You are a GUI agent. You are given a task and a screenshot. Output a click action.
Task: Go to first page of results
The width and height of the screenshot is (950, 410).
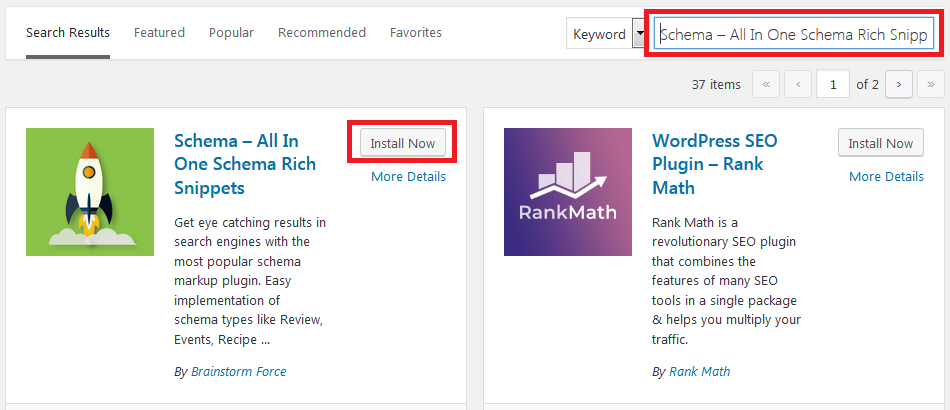tap(766, 85)
